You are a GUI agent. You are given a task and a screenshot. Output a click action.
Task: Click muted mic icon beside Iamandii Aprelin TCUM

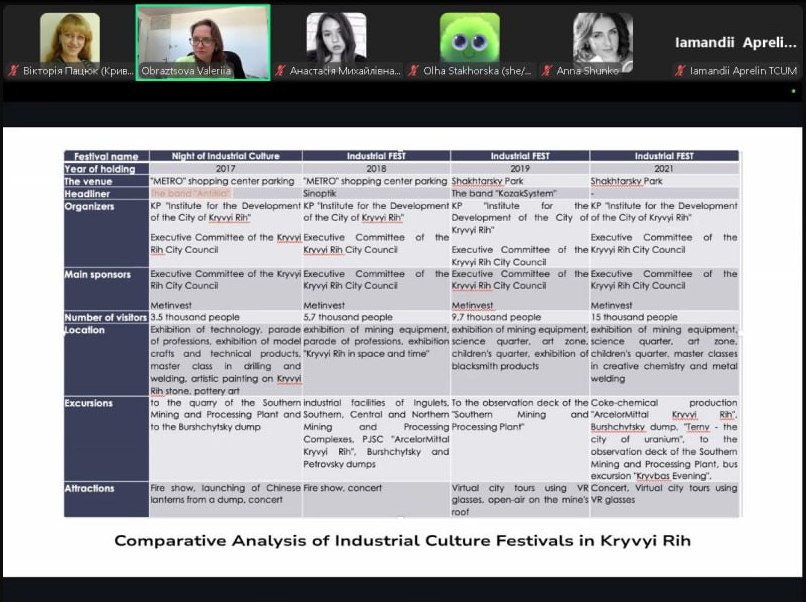tap(681, 71)
